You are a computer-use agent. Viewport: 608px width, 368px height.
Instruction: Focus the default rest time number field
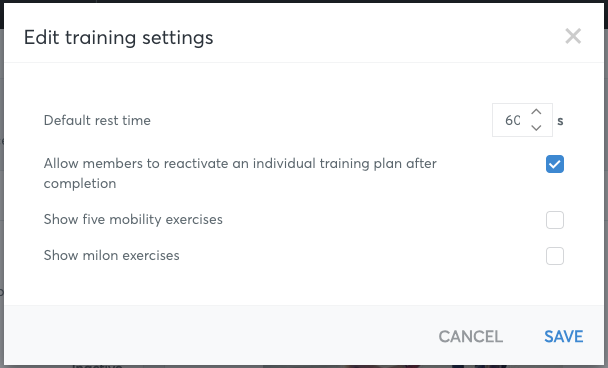coord(522,120)
